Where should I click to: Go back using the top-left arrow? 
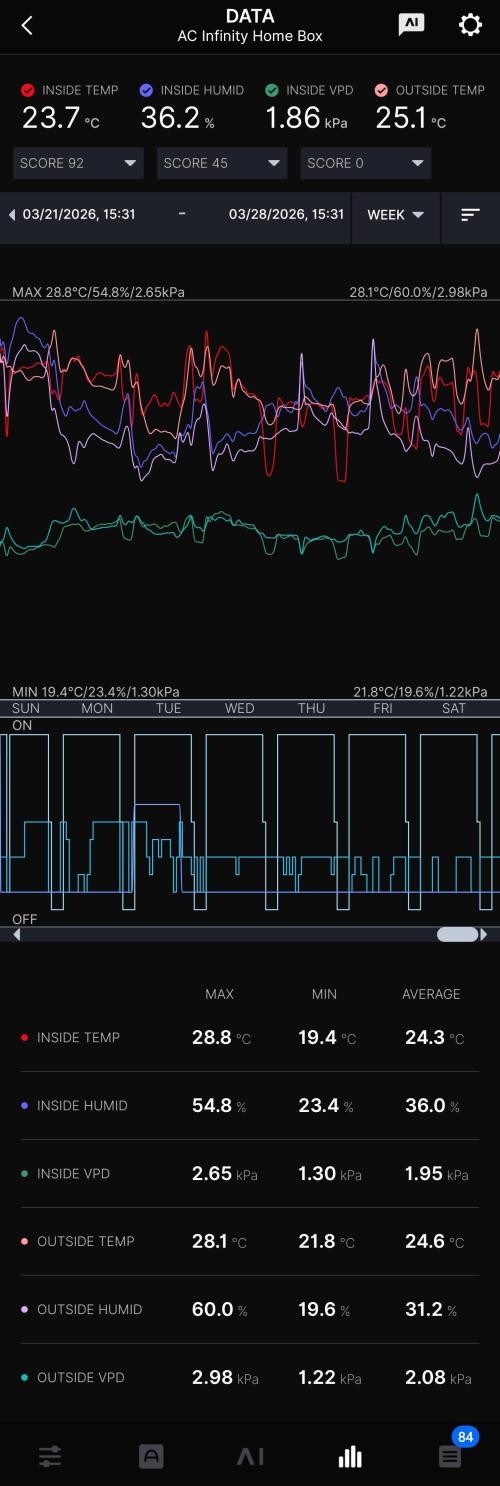tap(27, 26)
